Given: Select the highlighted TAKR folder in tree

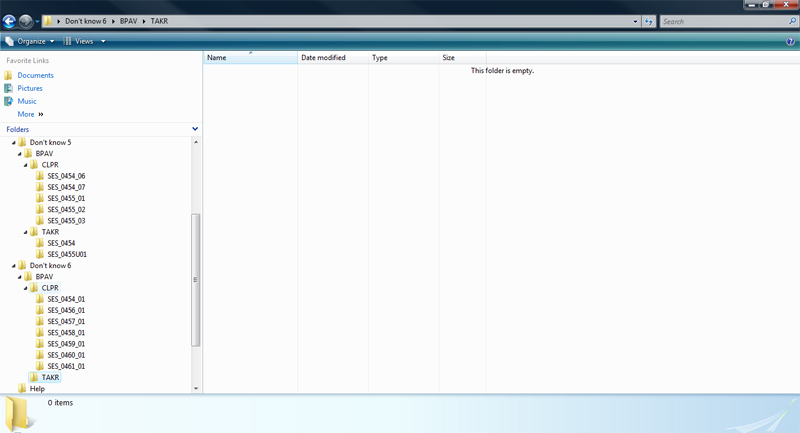Looking at the screenshot, I should pos(50,377).
